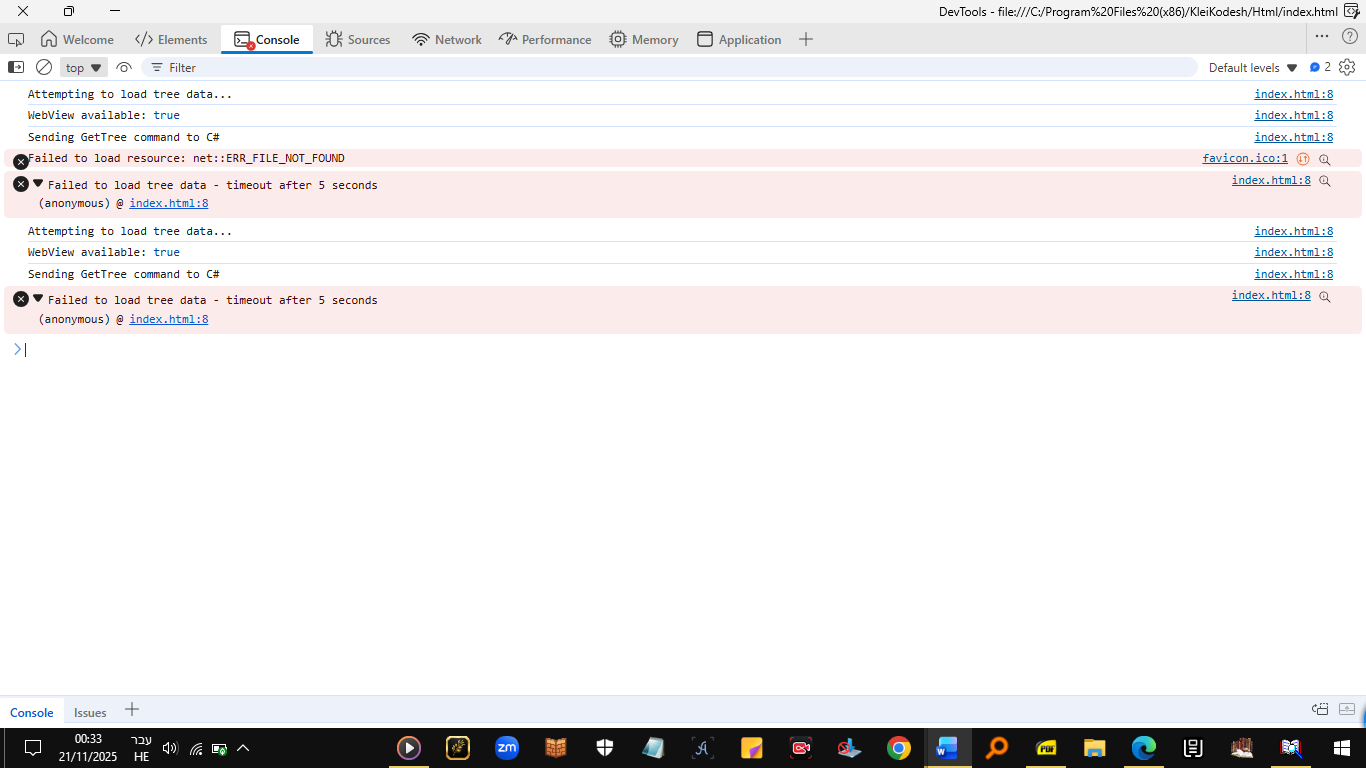The width and height of the screenshot is (1366, 768).
Task: Open the DevTools help question icon
Action: [1349, 36]
